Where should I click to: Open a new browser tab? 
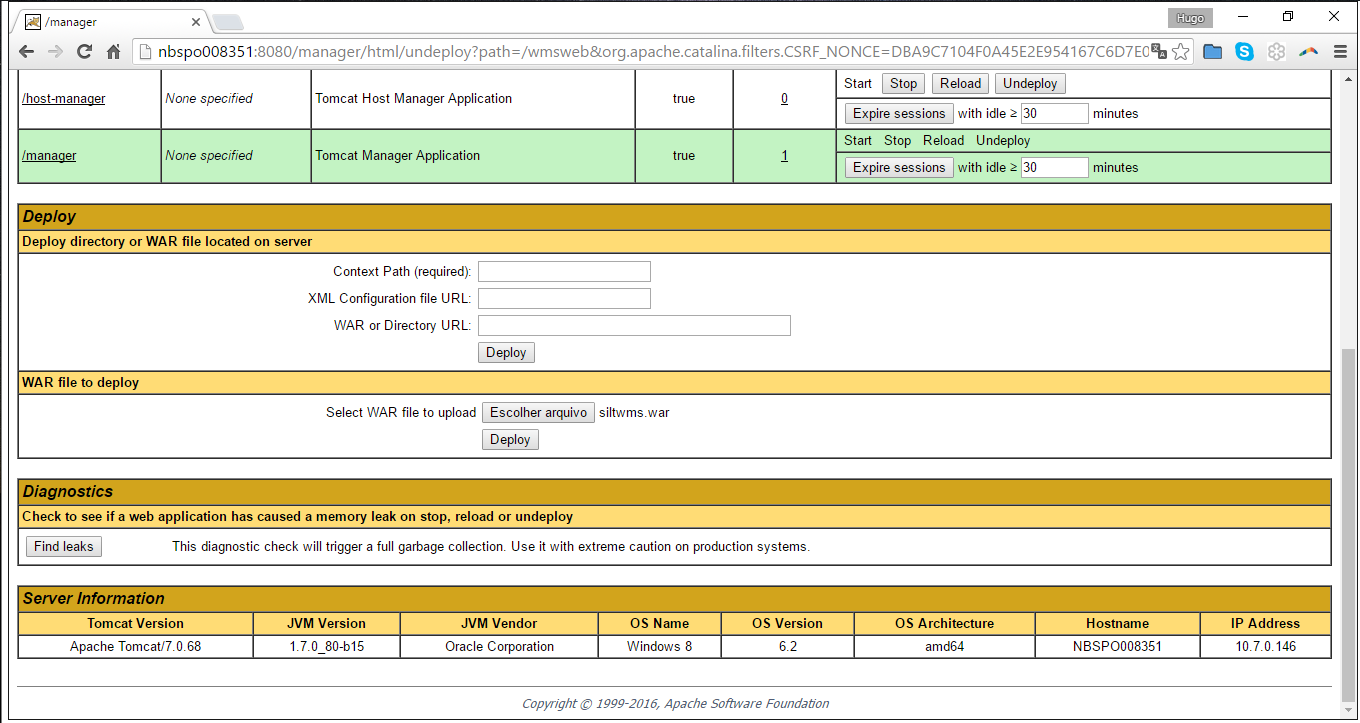[x=227, y=22]
